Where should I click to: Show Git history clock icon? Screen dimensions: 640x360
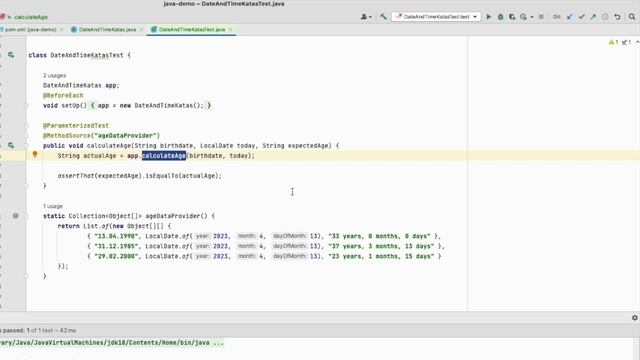click(x=605, y=17)
